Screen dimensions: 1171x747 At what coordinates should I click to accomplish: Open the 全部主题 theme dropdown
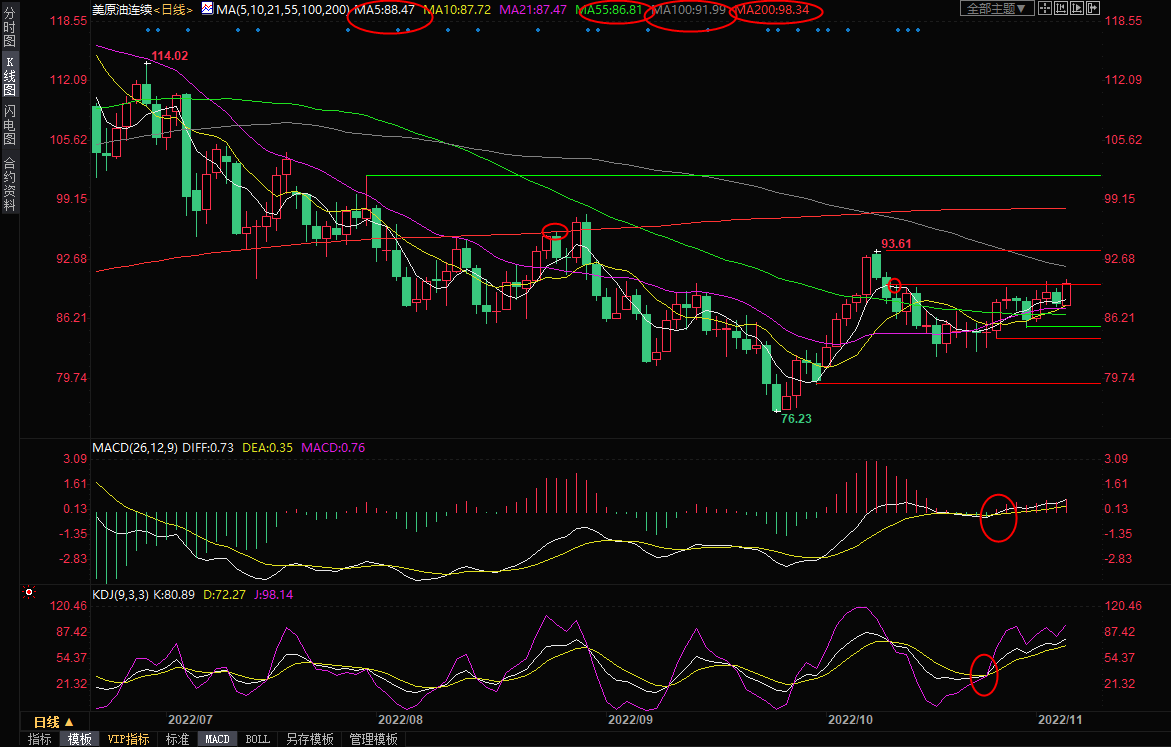coord(994,8)
